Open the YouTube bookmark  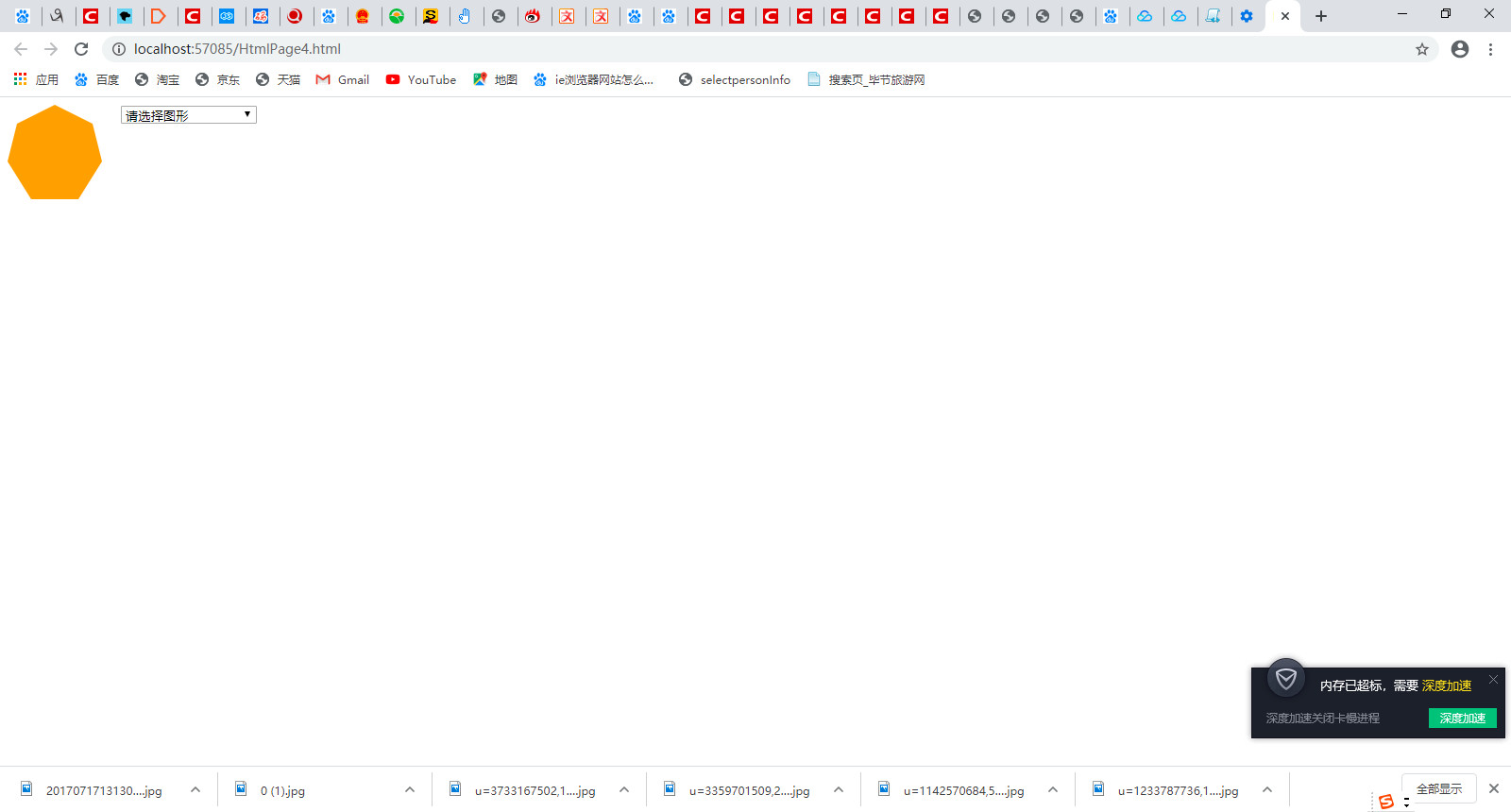[x=420, y=79]
